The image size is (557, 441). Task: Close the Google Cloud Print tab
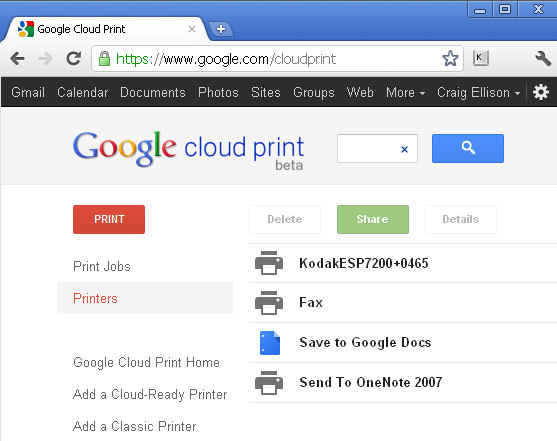192,29
